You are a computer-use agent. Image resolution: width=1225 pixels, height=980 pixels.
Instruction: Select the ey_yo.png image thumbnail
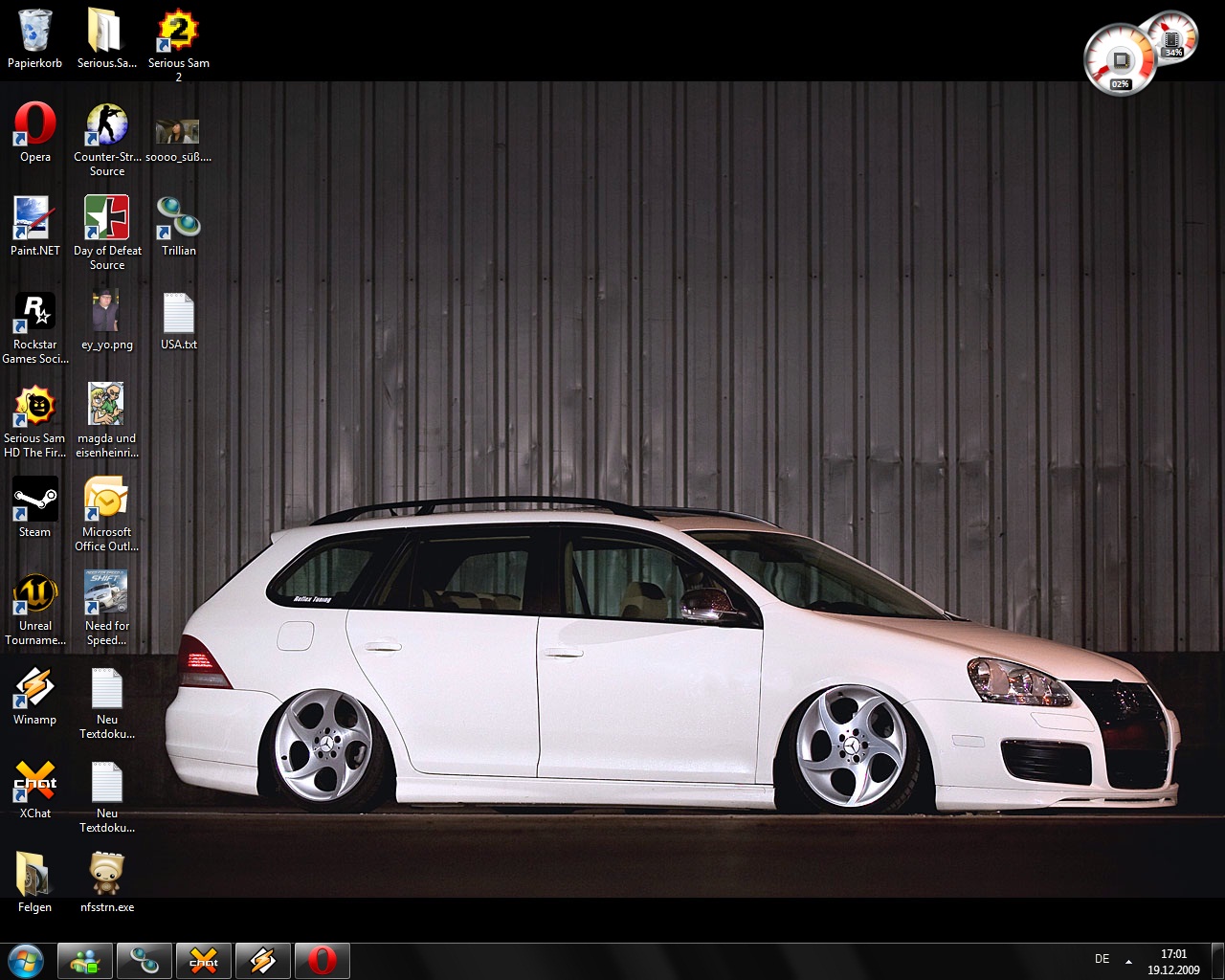(x=106, y=313)
